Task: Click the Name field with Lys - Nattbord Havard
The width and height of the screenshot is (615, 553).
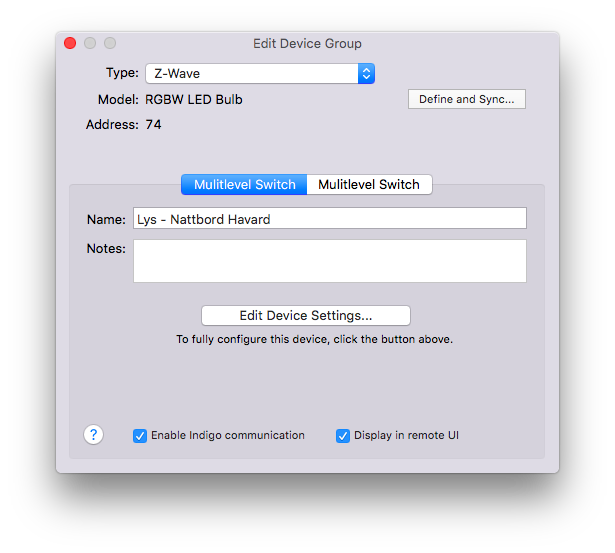Action: [330, 218]
